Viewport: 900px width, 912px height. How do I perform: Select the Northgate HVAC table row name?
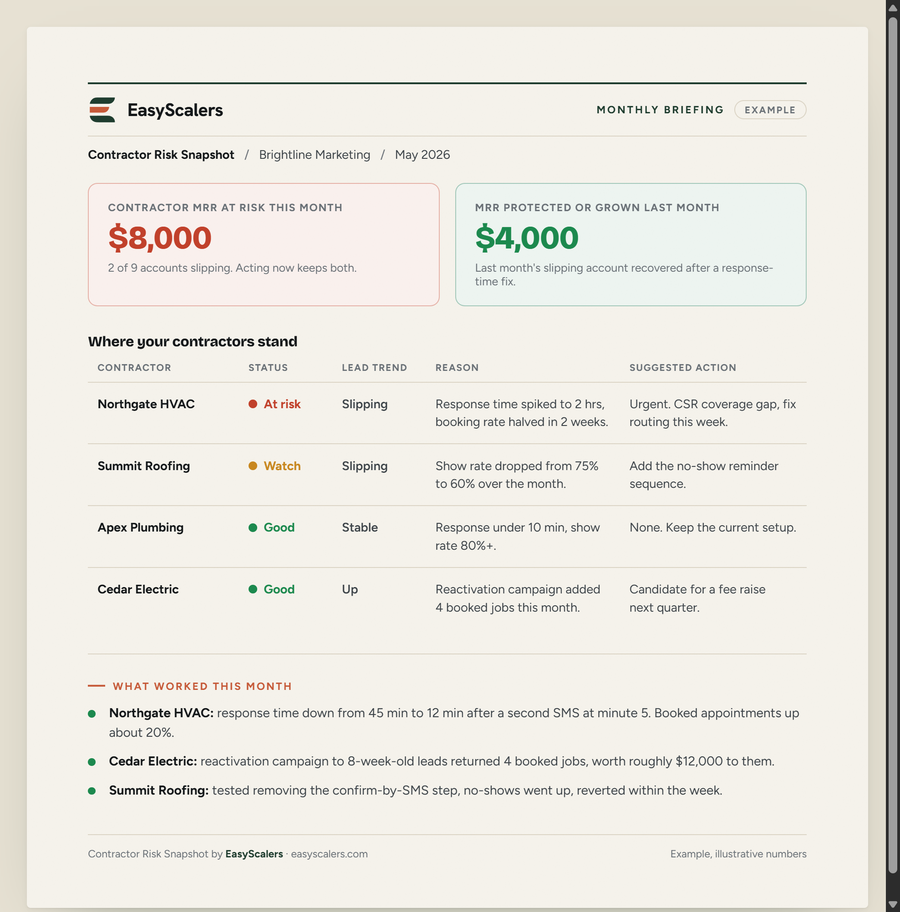point(146,404)
